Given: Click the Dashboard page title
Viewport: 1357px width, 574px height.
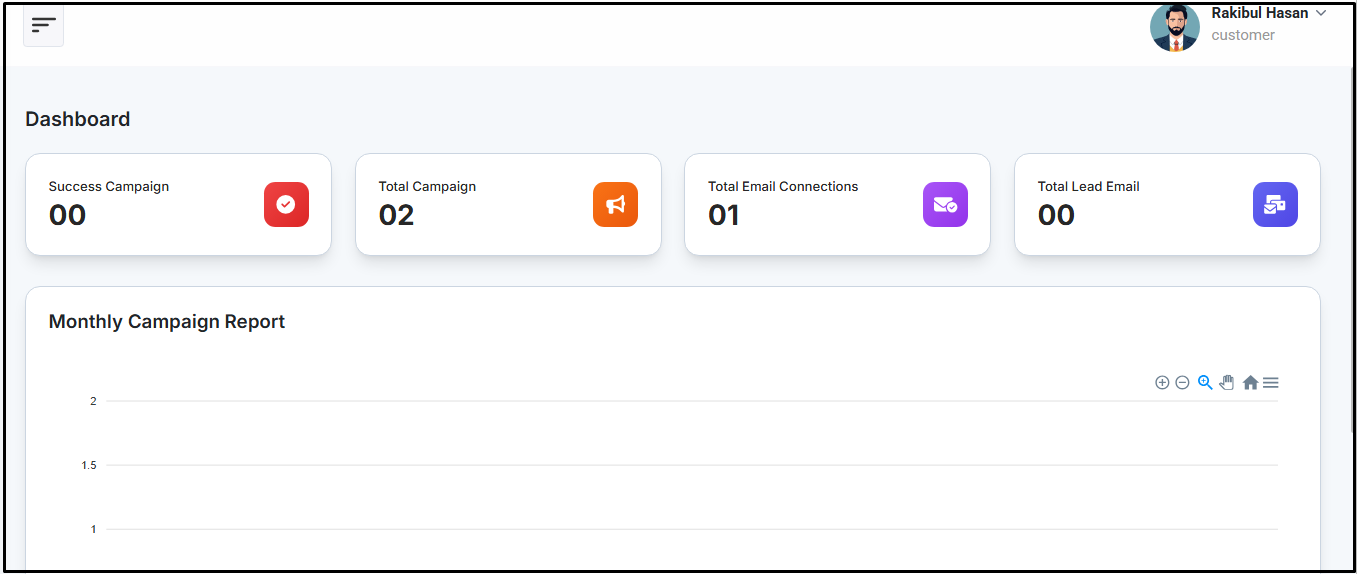Looking at the screenshot, I should (x=78, y=119).
